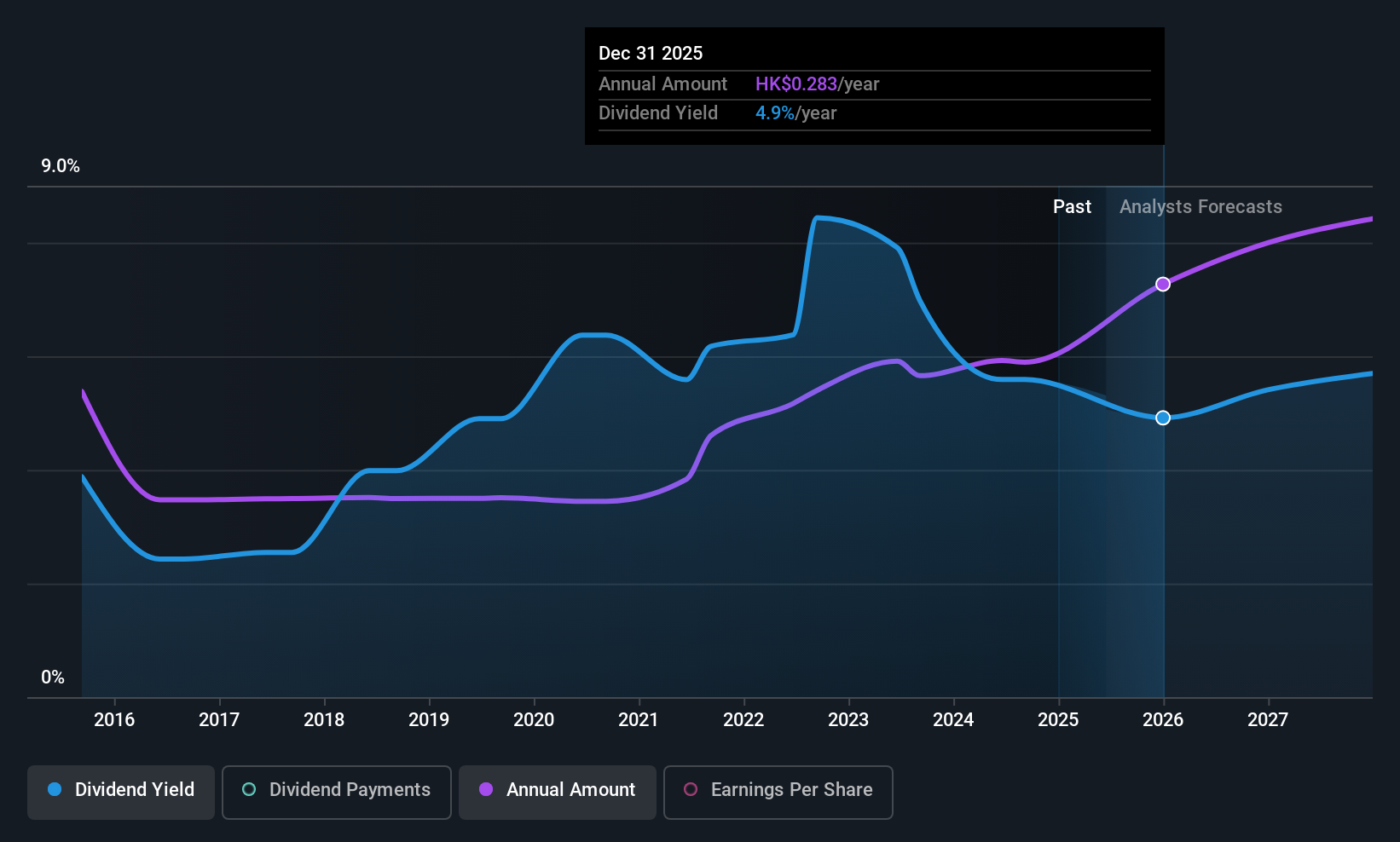Click the 9.0% y-axis label
The width and height of the screenshot is (1400, 842).
pos(61,166)
